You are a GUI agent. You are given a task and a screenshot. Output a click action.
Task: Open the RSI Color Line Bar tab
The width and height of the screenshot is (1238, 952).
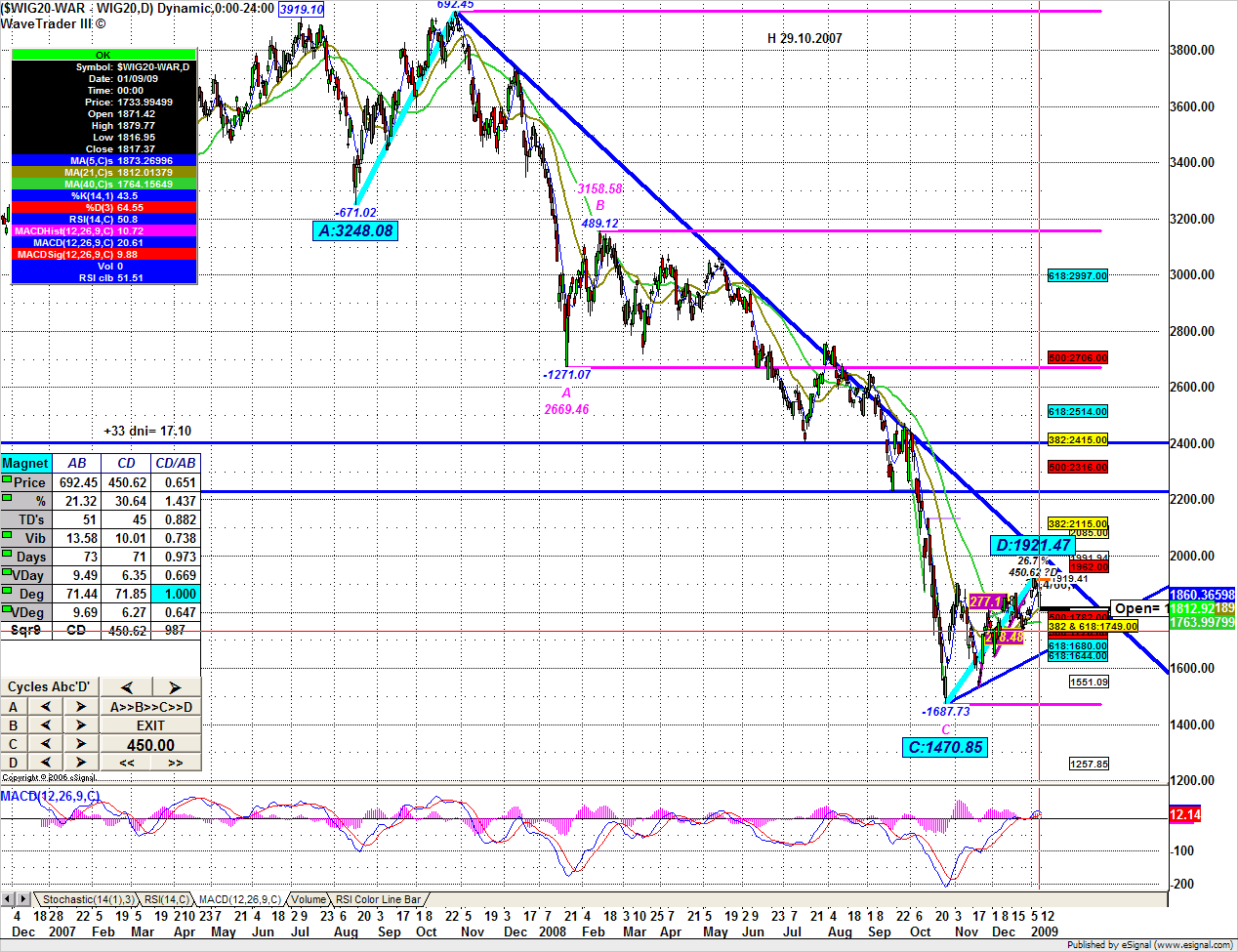coord(378,899)
